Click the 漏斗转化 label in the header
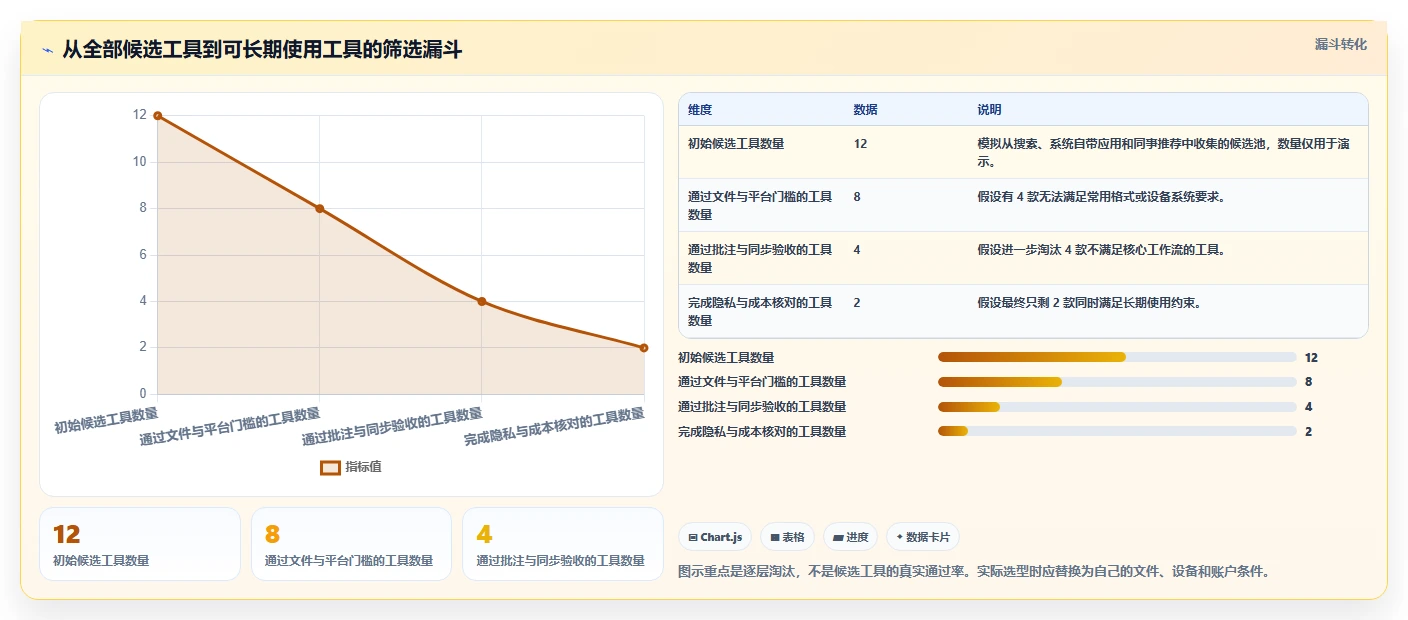 pos(1340,45)
